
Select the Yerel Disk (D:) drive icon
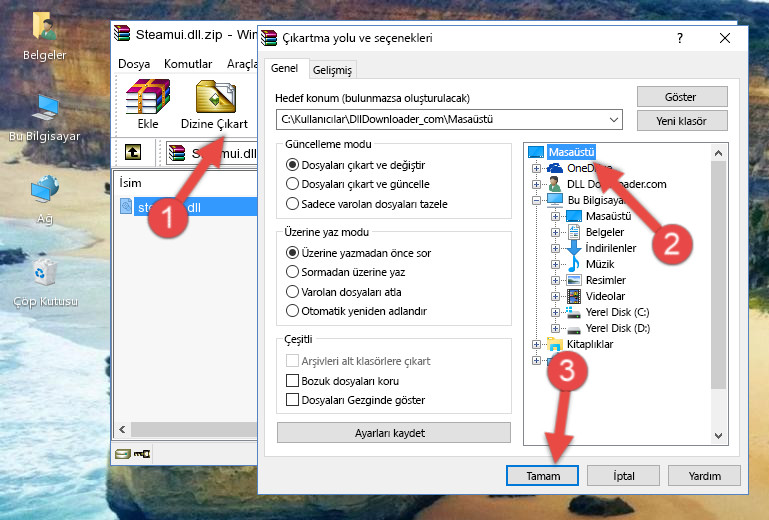pos(573,329)
